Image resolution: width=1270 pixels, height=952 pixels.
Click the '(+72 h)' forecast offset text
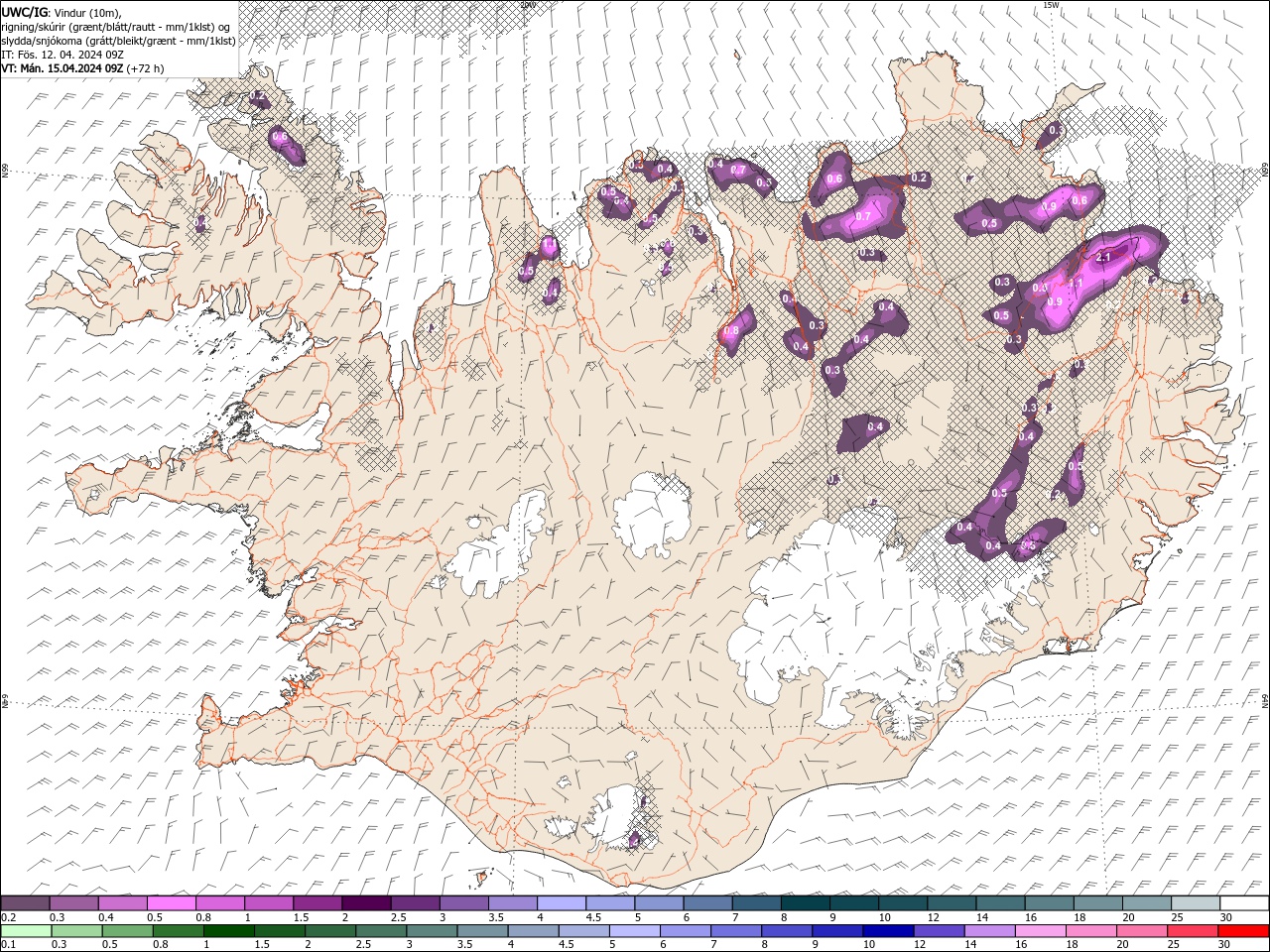[x=146, y=68]
